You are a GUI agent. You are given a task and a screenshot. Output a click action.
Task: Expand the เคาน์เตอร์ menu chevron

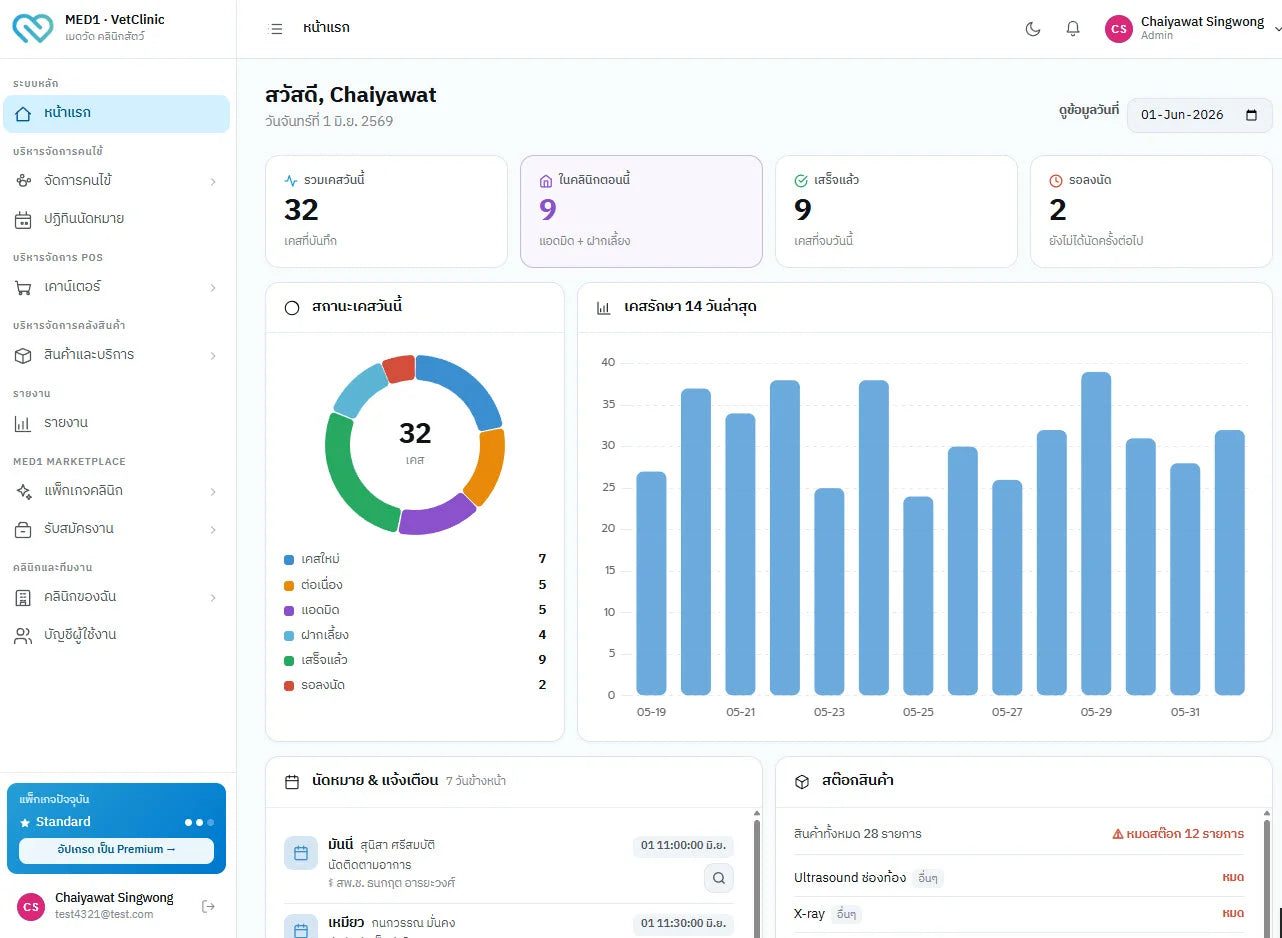(213, 287)
